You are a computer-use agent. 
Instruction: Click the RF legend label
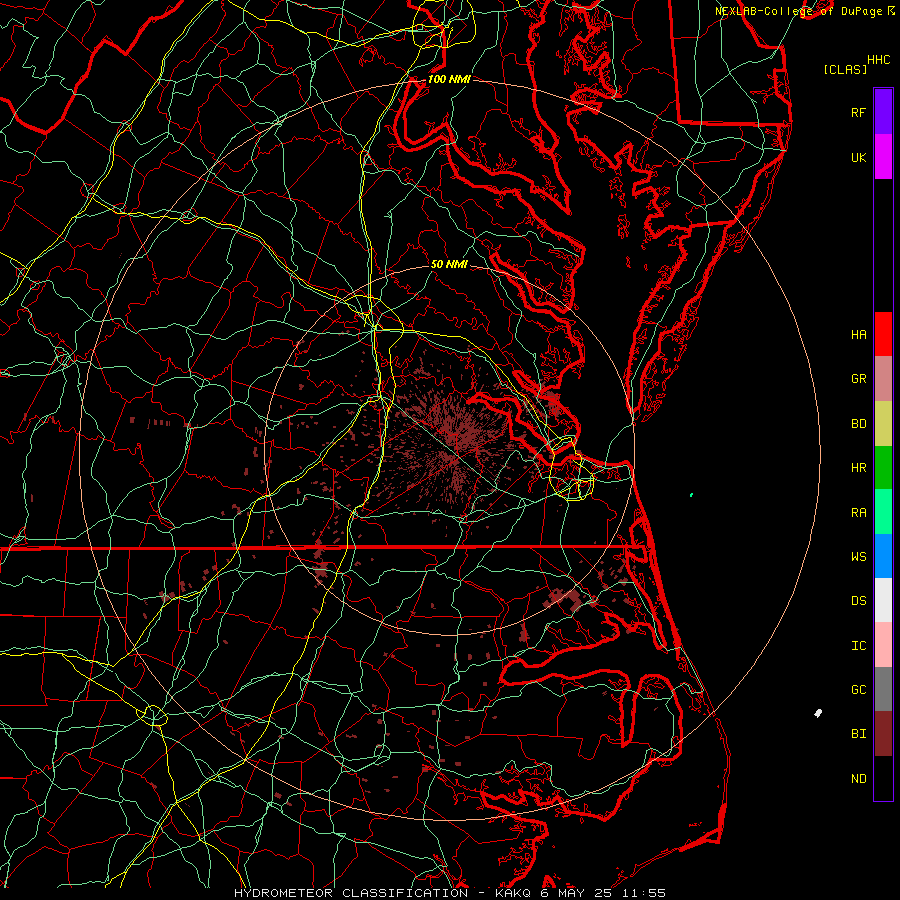pyautogui.click(x=858, y=112)
